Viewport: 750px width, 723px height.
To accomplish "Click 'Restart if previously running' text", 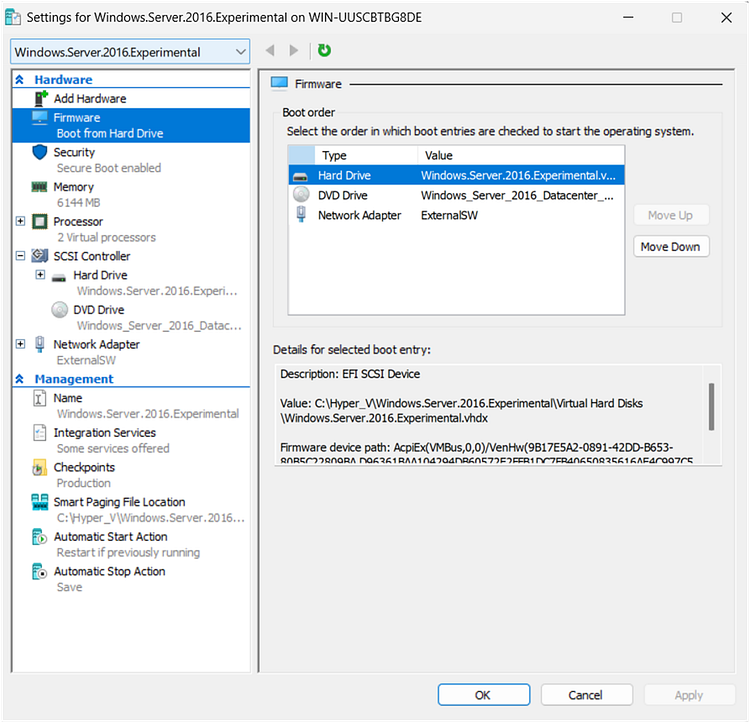I will tap(129, 553).
